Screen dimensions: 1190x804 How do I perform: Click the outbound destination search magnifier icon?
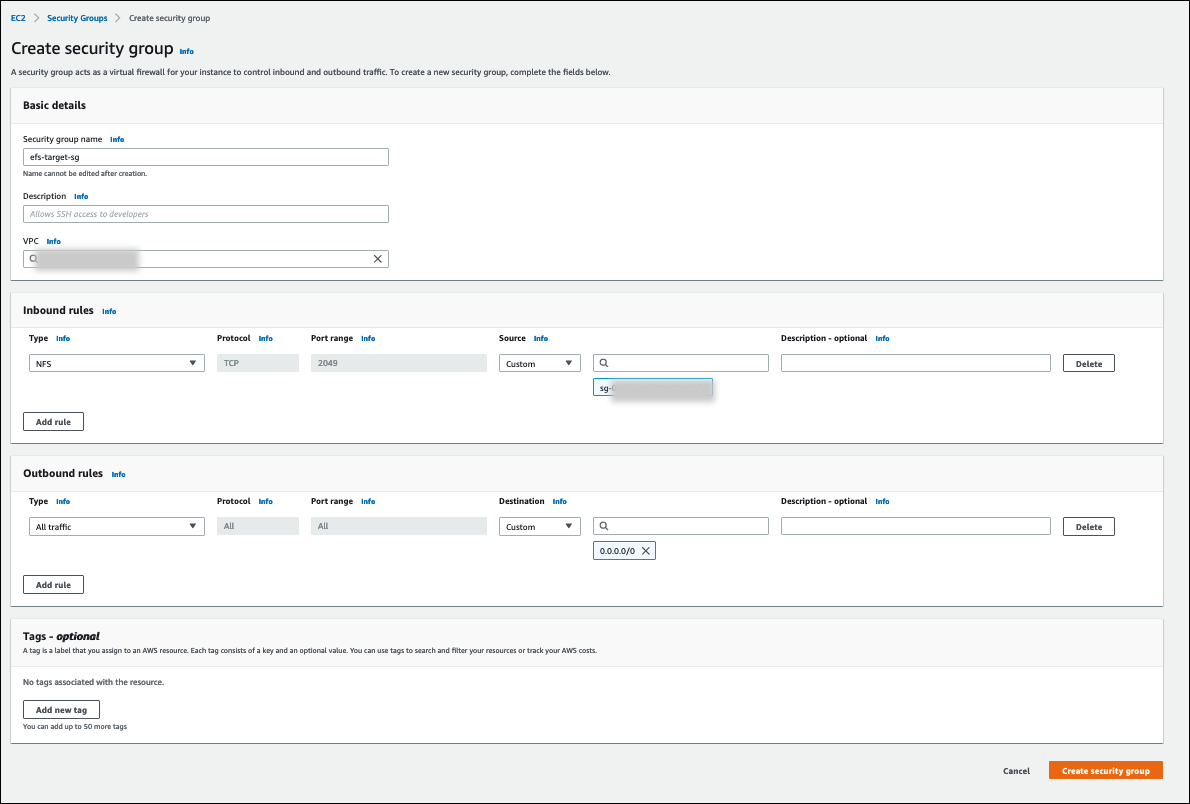[604, 527]
